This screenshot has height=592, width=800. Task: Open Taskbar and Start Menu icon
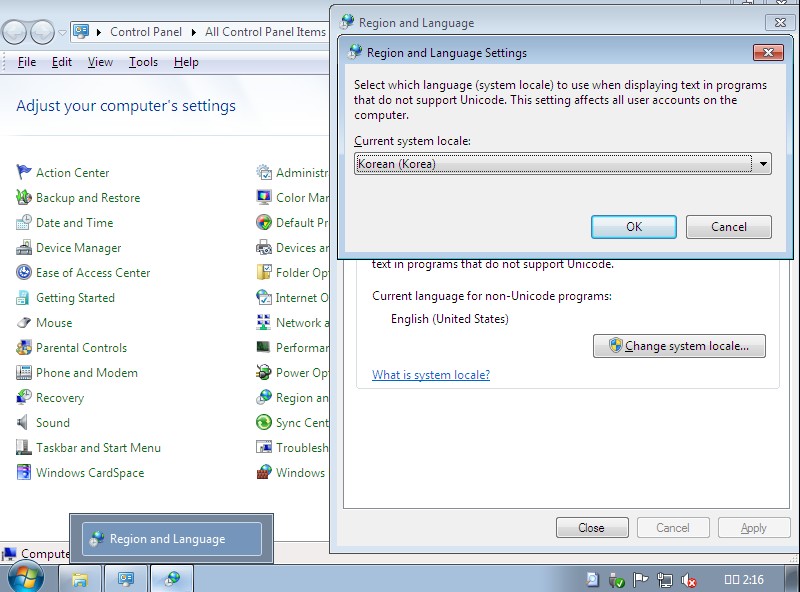23,448
